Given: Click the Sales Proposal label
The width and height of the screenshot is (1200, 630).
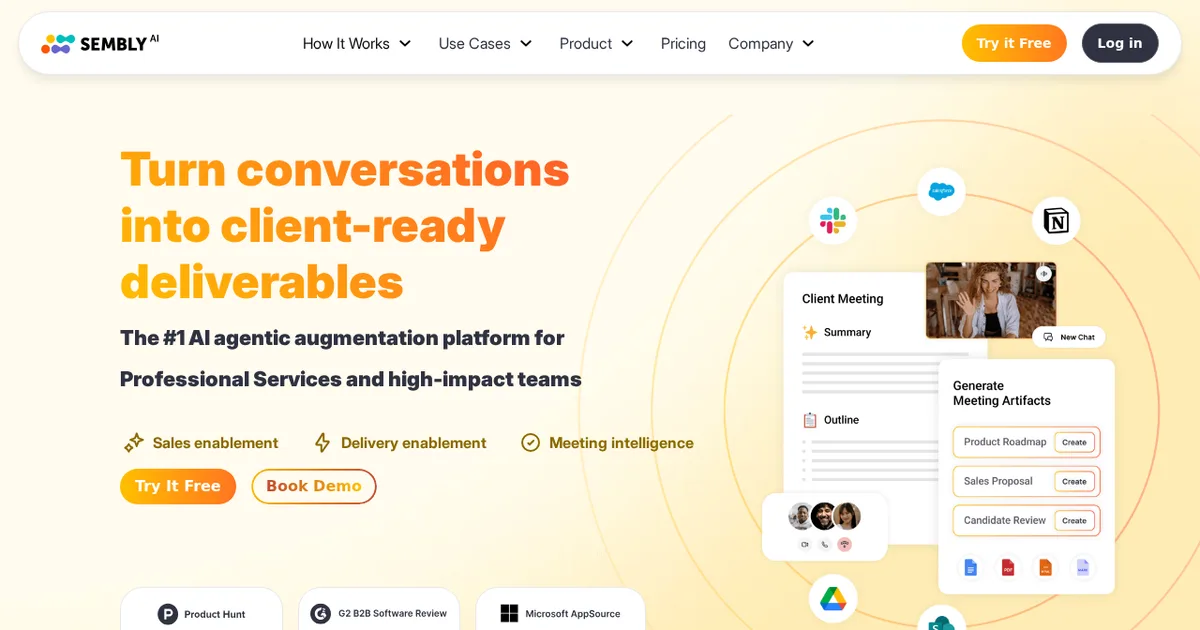Looking at the screenshot, I should pos(998,481).
